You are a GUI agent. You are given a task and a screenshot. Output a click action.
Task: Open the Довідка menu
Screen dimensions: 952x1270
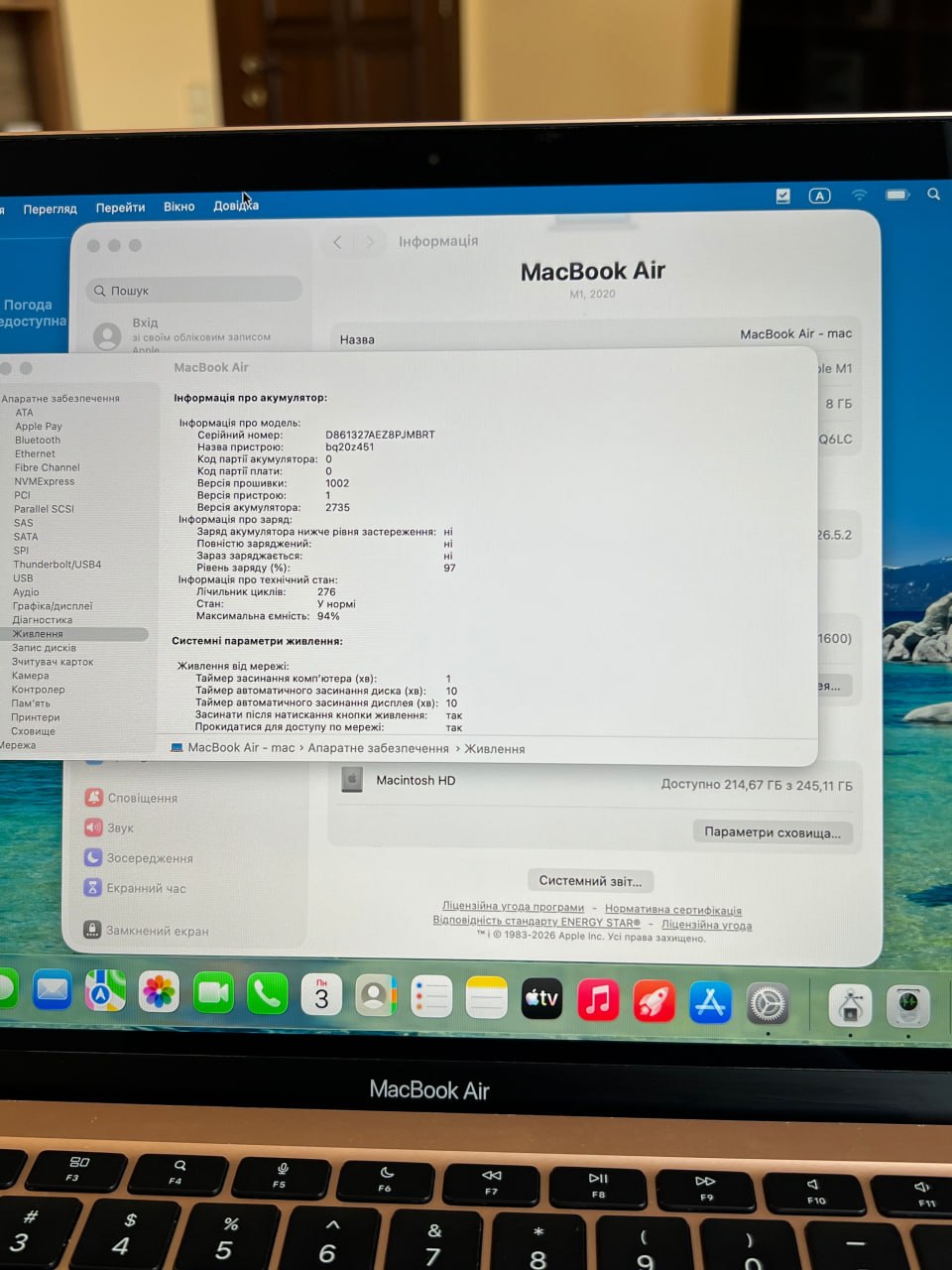click(236, 205)
